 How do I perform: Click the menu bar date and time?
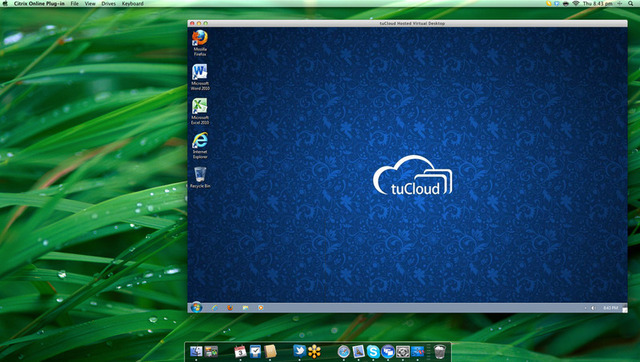tap(598, 3)
